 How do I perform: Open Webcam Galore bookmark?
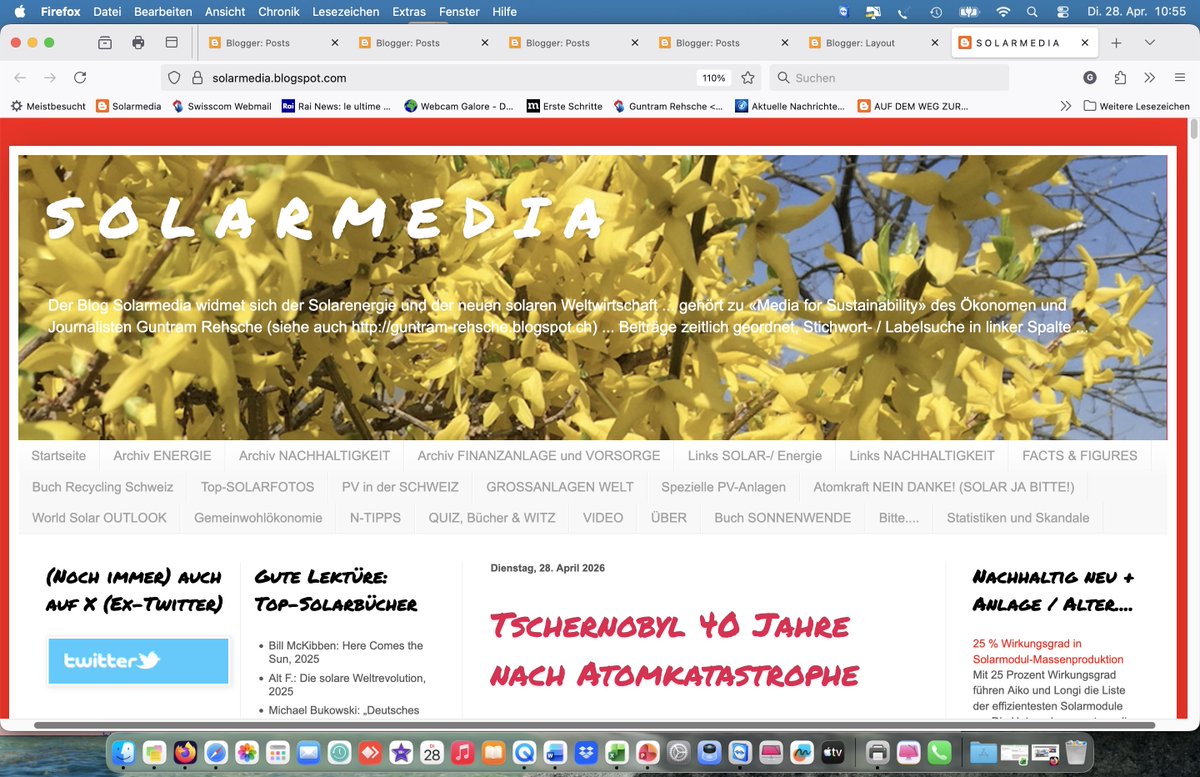[x=460, y=106]
